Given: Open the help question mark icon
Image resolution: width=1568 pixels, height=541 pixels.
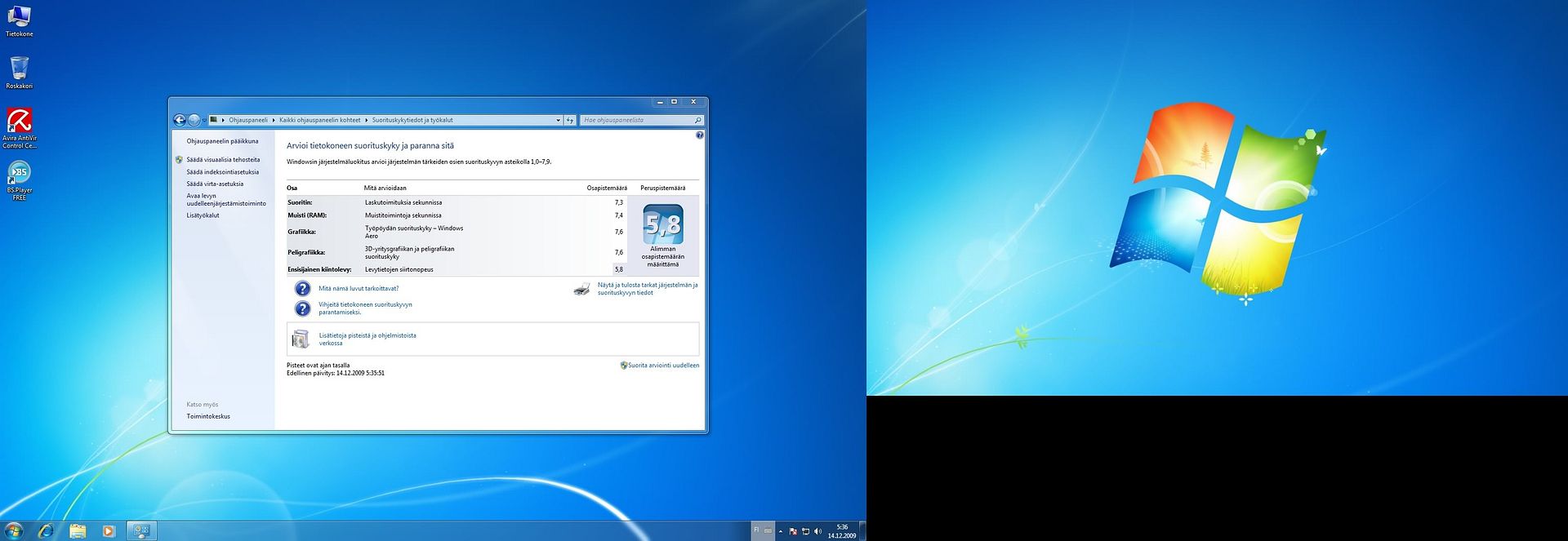Looking at the screenshot, I should [699, 135].
